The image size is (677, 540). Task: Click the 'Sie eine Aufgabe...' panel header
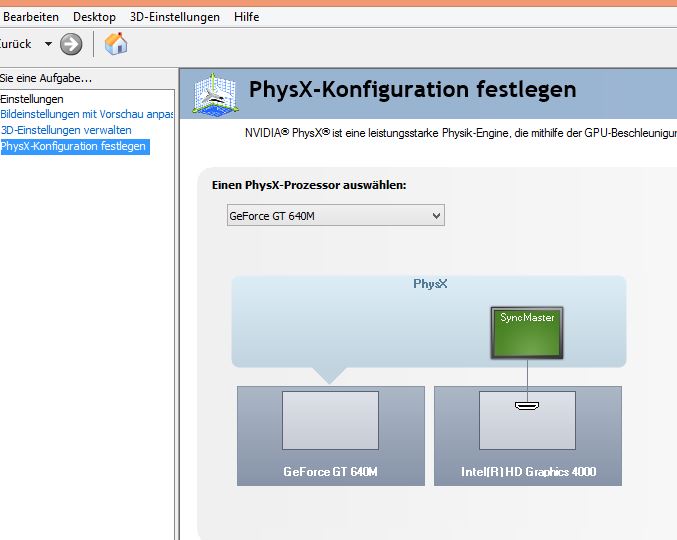point(46,78)
